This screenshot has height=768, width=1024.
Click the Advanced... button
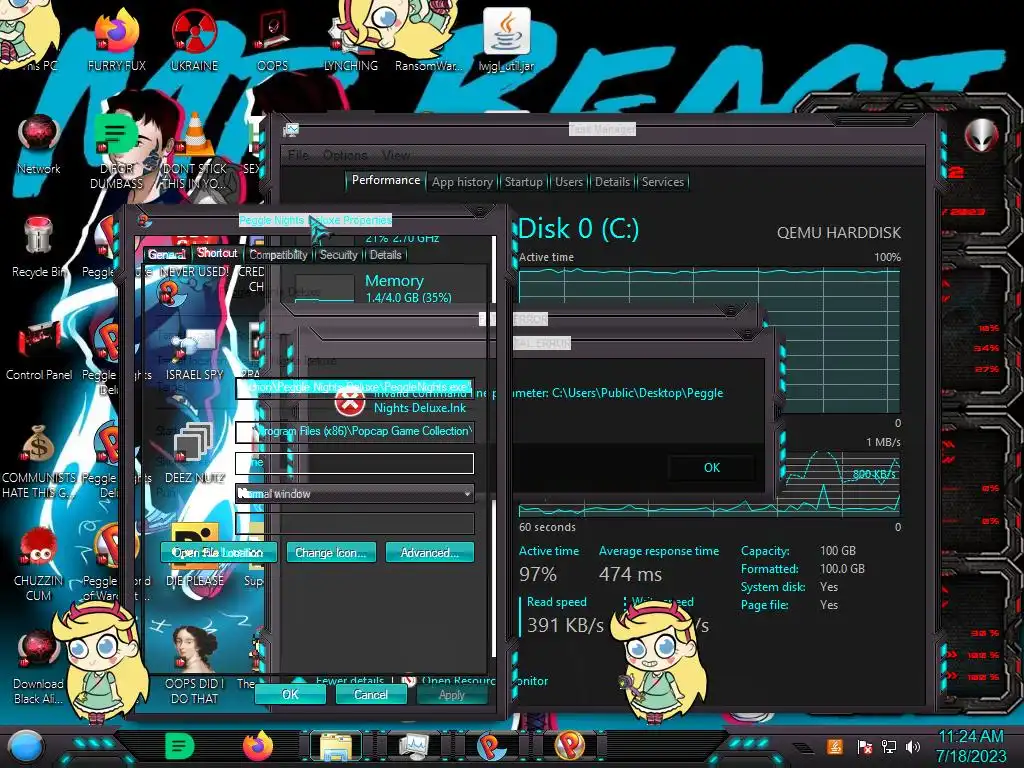point(429,552)
